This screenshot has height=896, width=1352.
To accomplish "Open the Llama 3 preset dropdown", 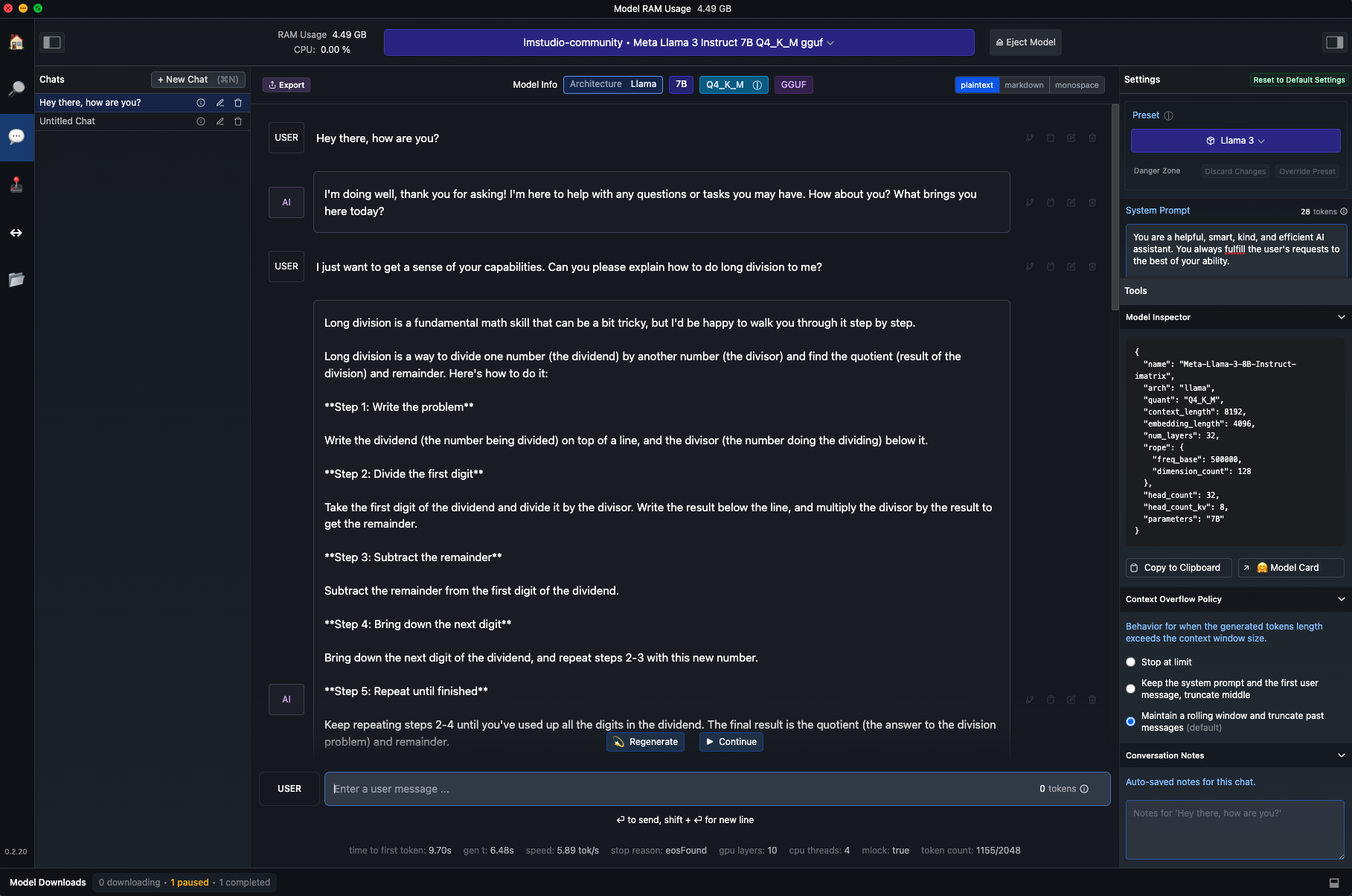I will [x=1235, y=141].
